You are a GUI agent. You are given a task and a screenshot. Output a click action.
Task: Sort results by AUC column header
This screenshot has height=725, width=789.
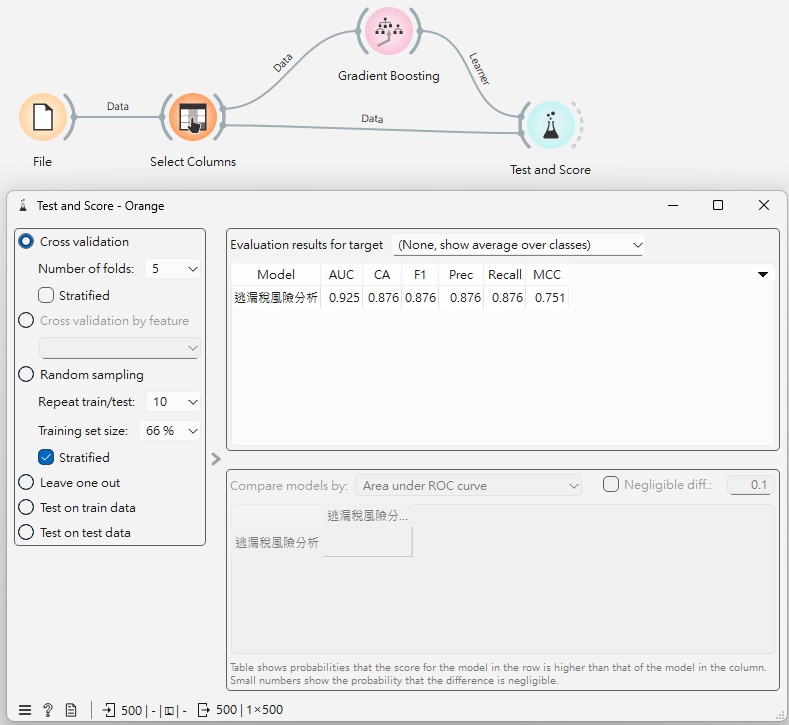coord(341,274)
